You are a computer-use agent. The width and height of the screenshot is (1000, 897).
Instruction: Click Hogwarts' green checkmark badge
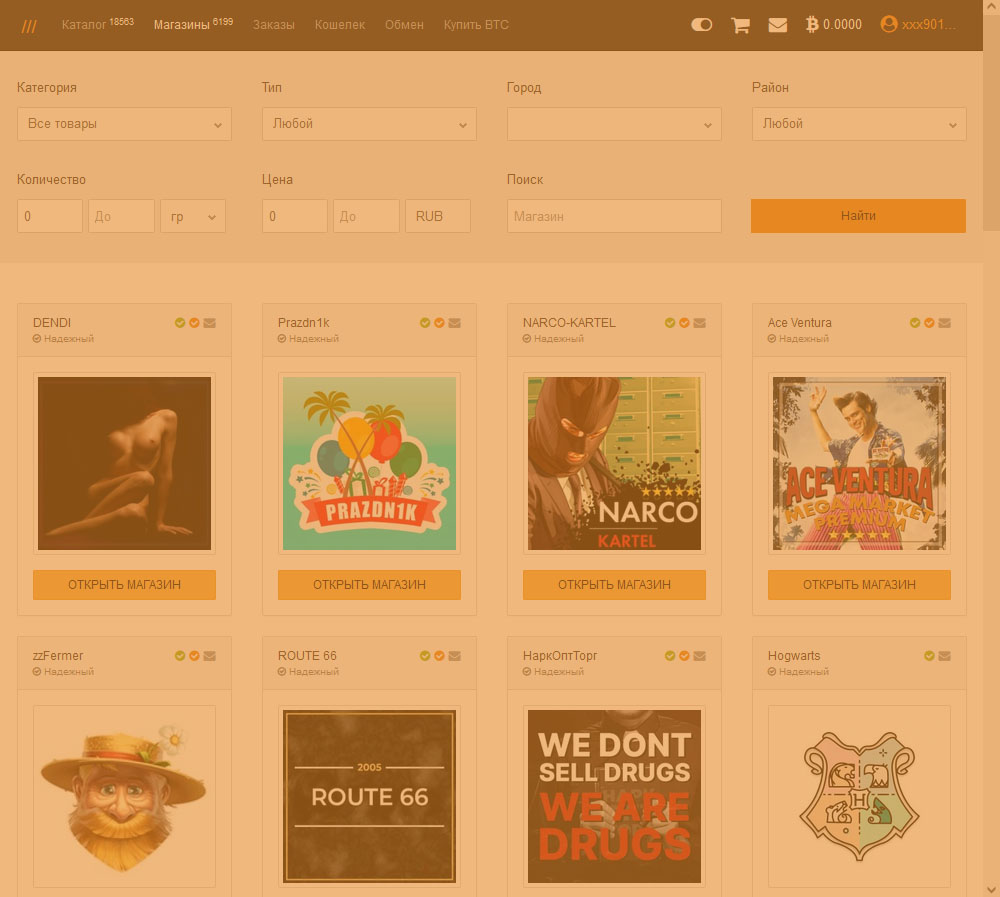[x=929, y=656]
